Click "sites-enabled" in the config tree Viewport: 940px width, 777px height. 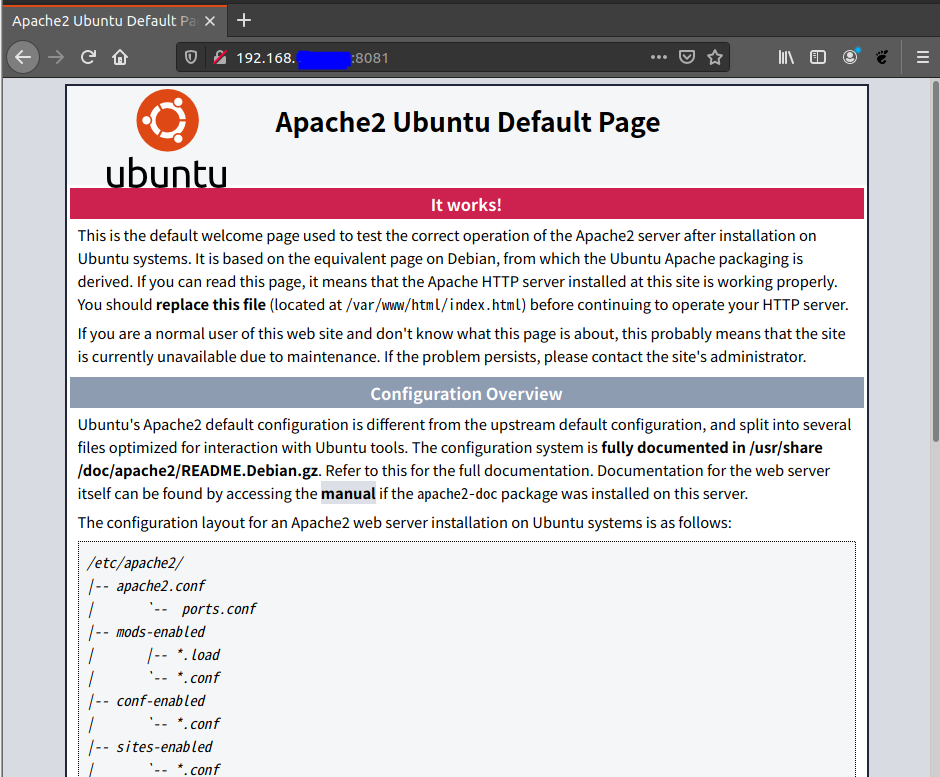164,747
